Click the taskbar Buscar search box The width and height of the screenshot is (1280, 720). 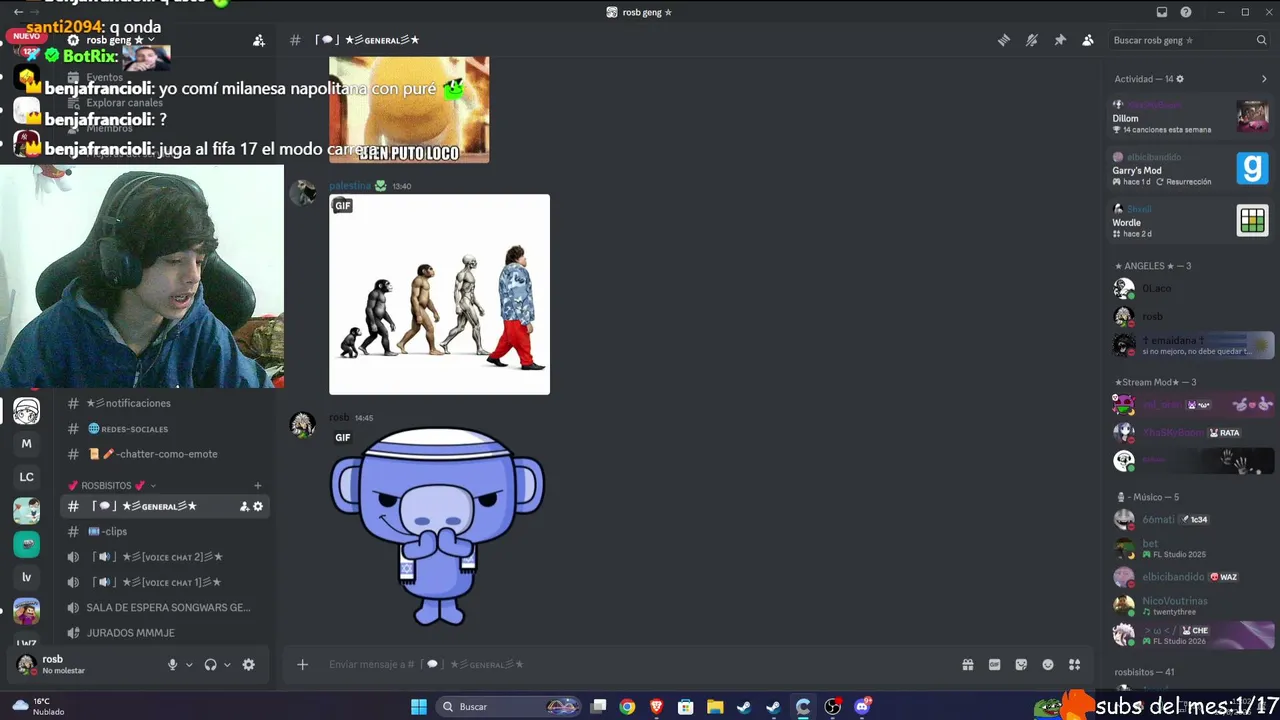click(x=510, y=707)
